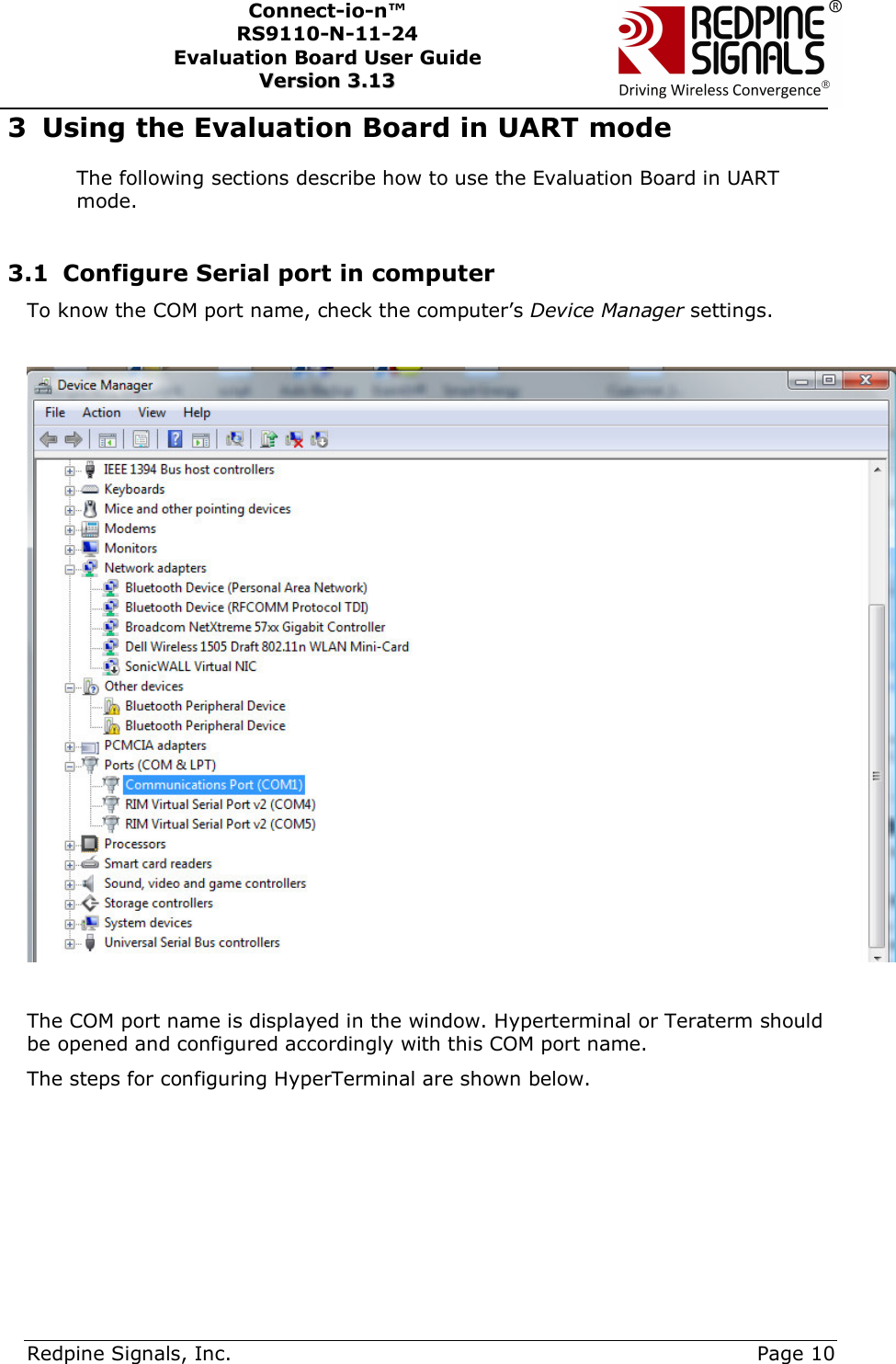Minimize the Device Manager window
This screenshot has height=1364, width=896.
click(x=801, y=381)
